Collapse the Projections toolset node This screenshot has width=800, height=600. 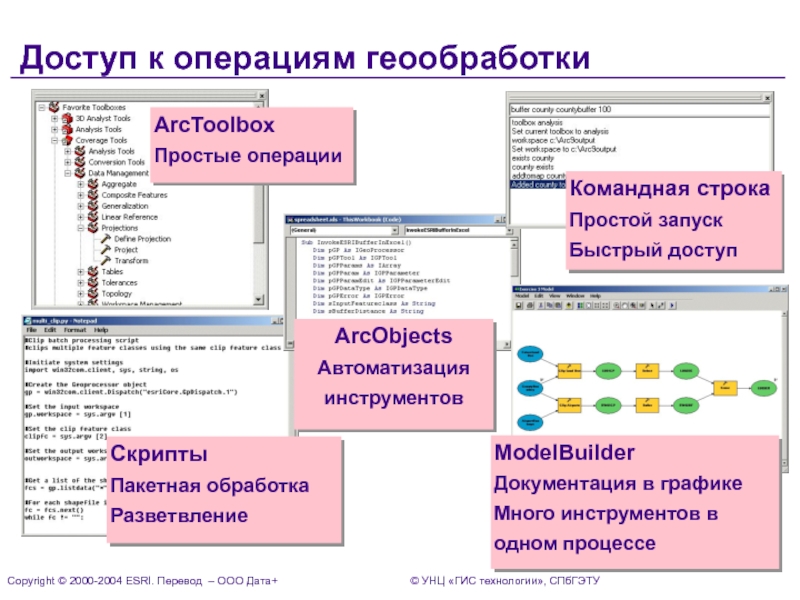(x=81, y=228)
